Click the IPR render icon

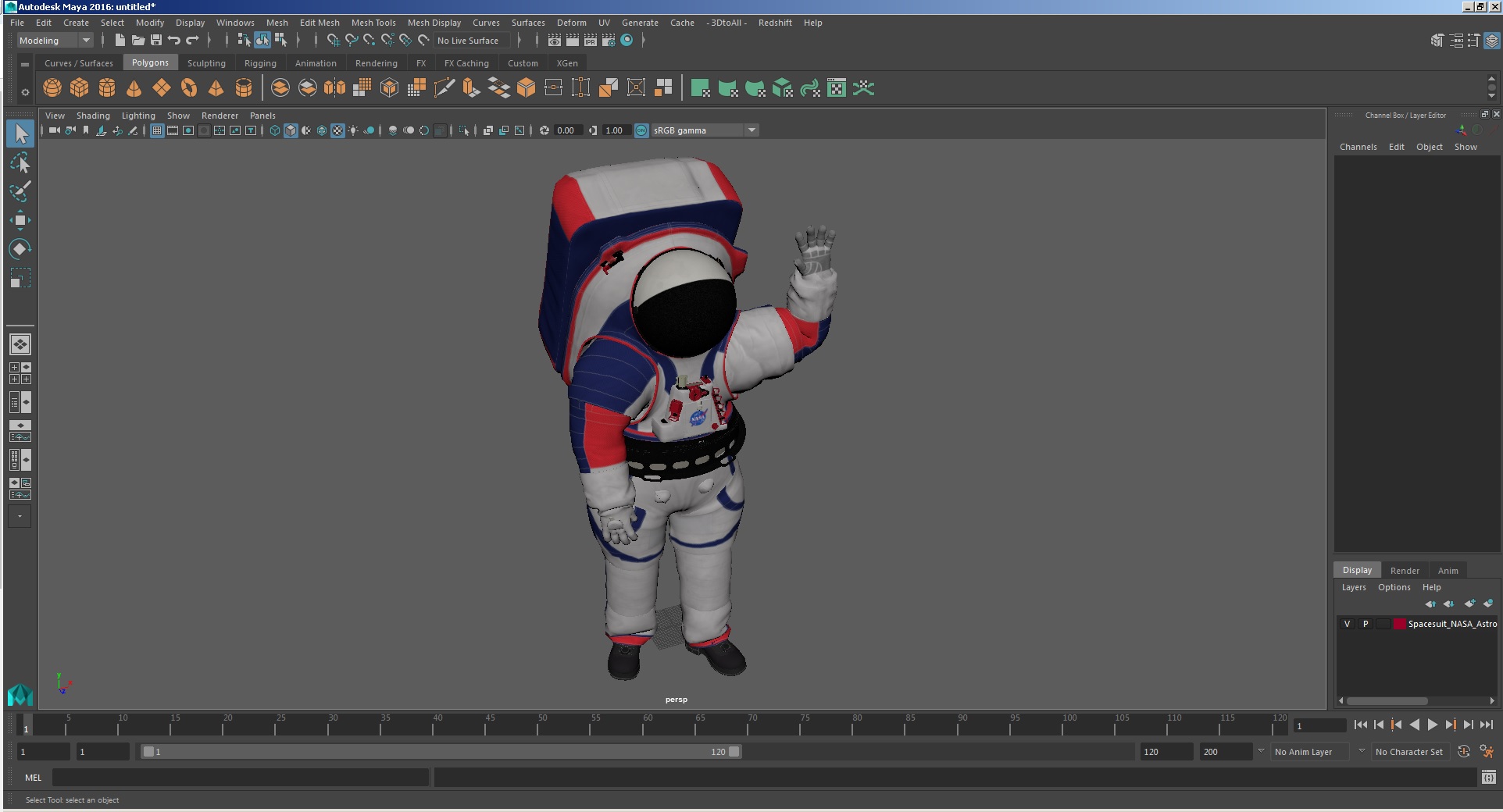pyautogui.click(x=591, y=40)
